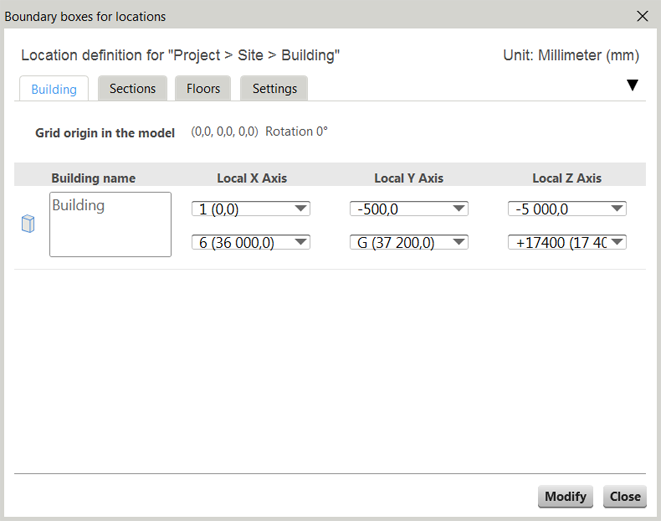Go to the Floors tab

tap(203, 89)
